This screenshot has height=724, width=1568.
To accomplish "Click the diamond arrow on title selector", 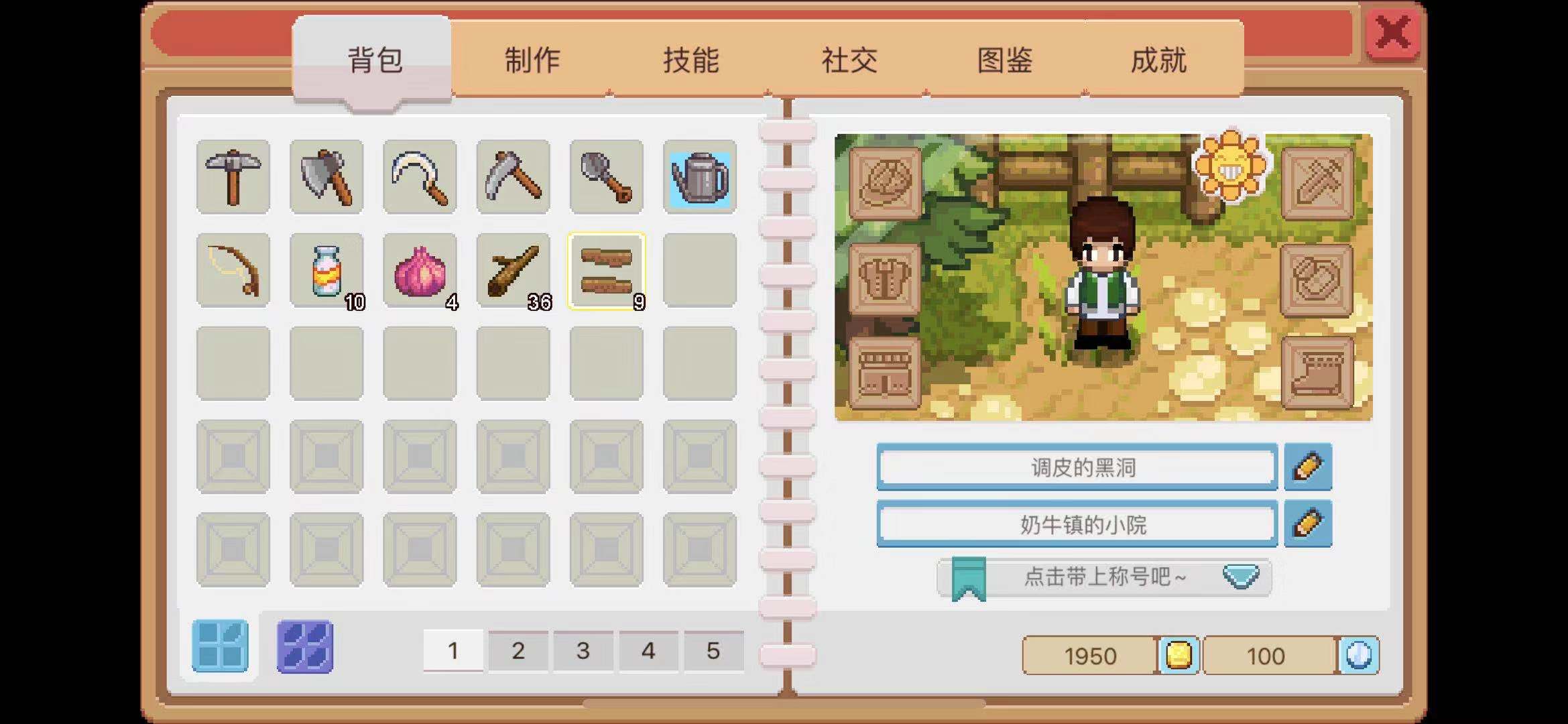I will click(1241, 577).
